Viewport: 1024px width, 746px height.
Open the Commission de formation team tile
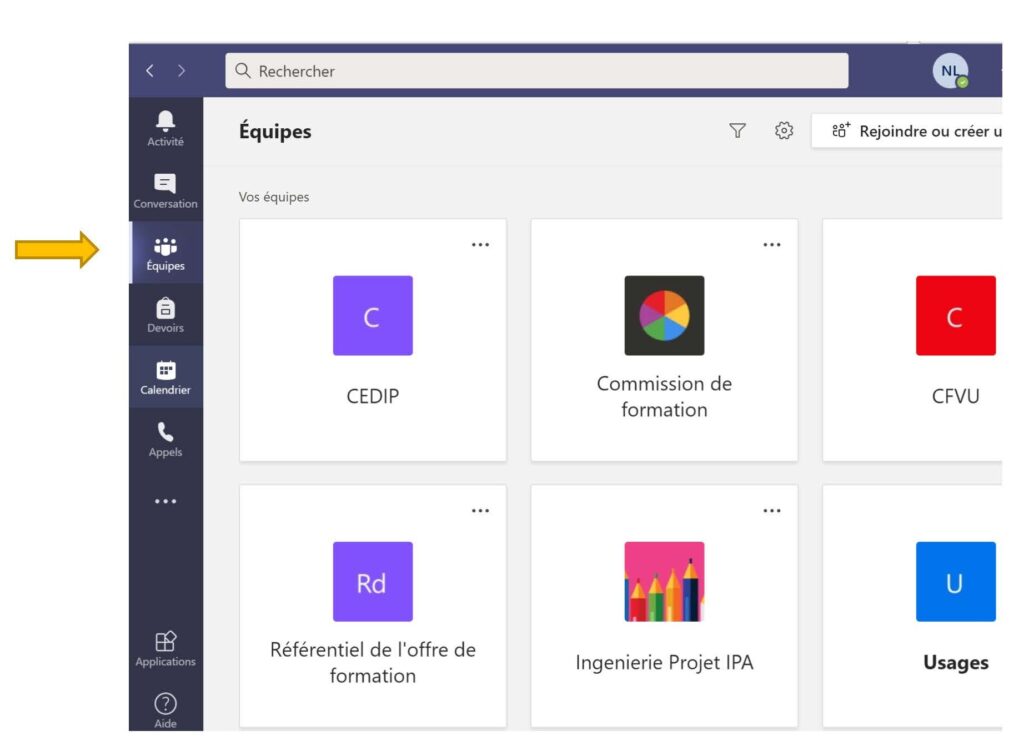point(664,340)
